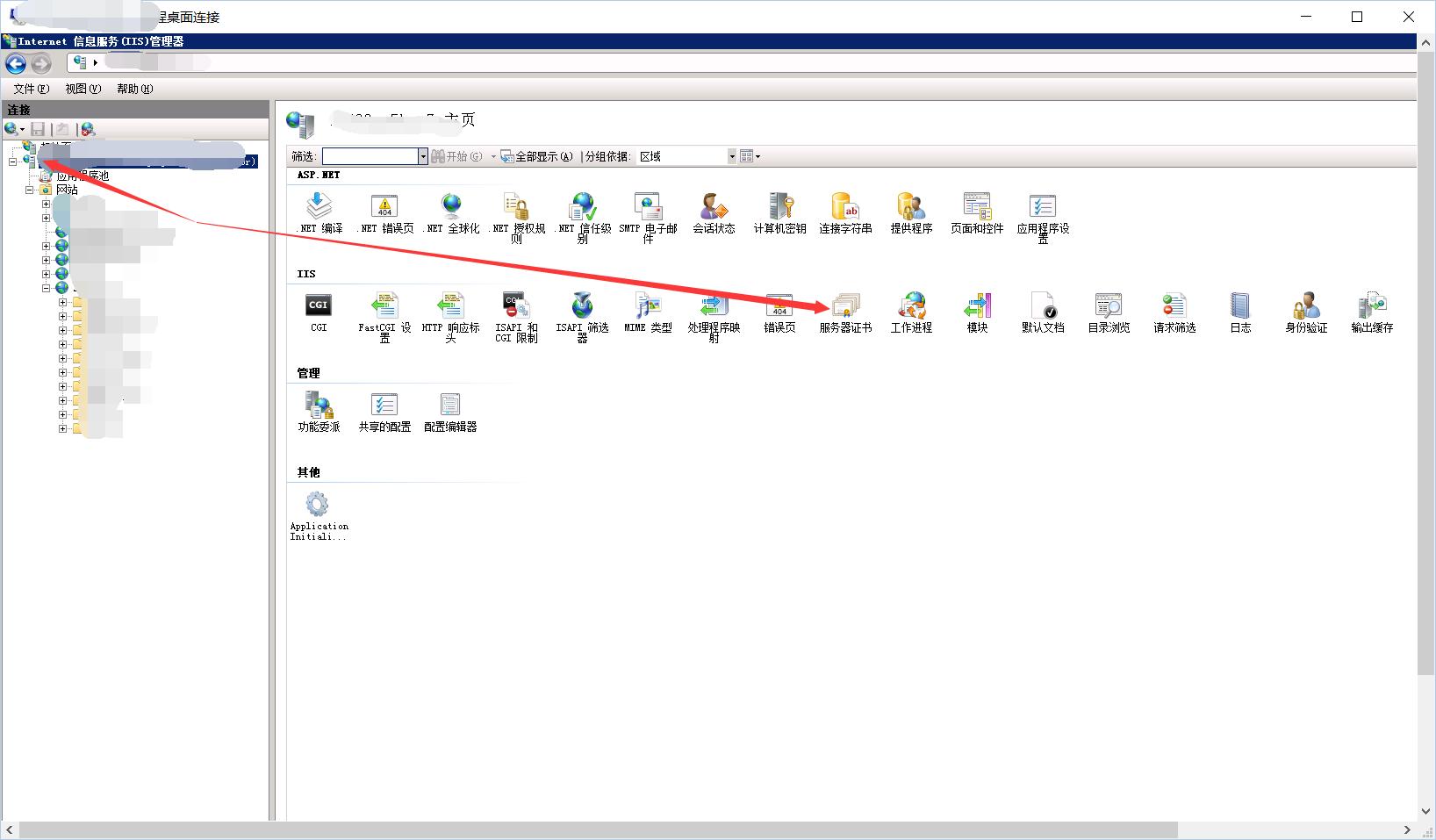1436x840 pixels.
Task: Open the 视图 (View) menu
Action: coord(83,89)
